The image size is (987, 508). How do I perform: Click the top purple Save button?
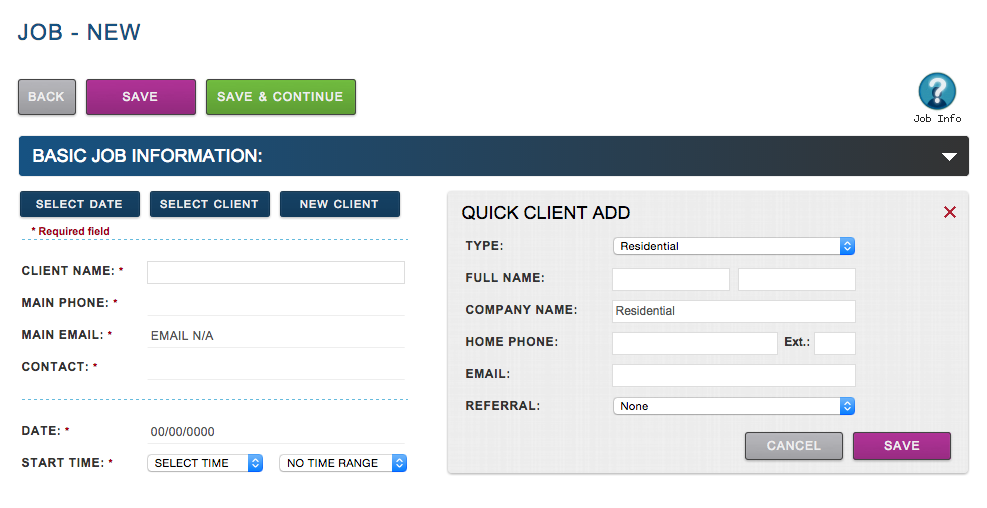point(140,97)
